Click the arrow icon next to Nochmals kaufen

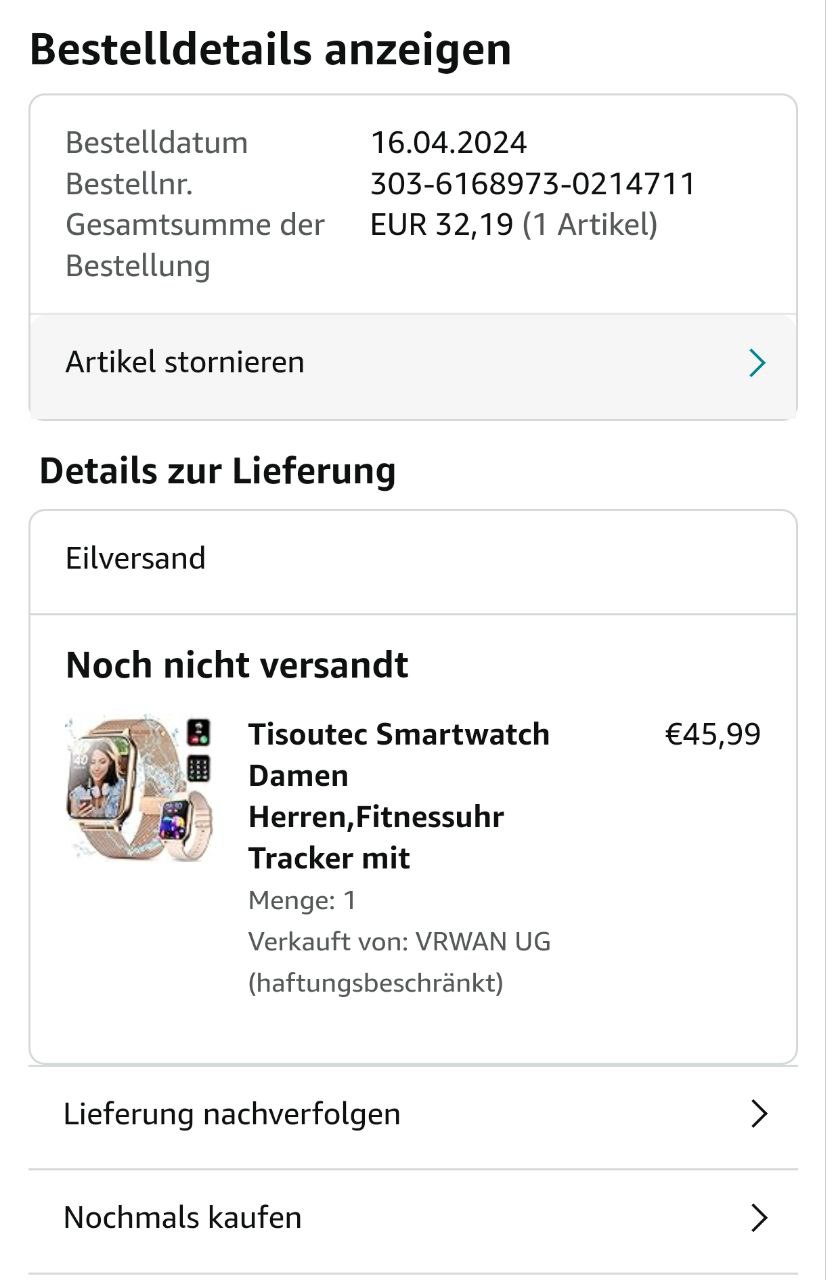[x=759, y=1218]
